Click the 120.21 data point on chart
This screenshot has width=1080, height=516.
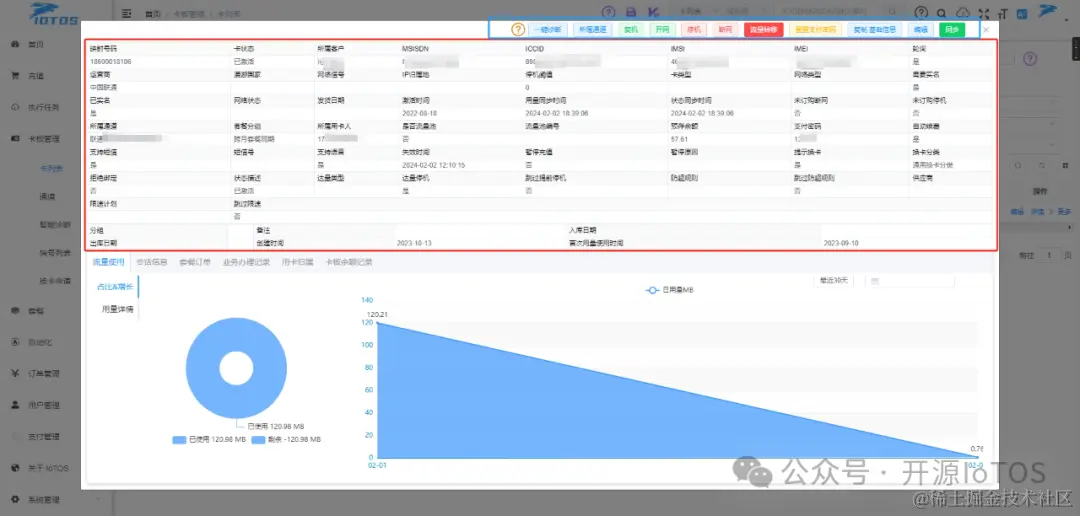(x=377, y=322)
